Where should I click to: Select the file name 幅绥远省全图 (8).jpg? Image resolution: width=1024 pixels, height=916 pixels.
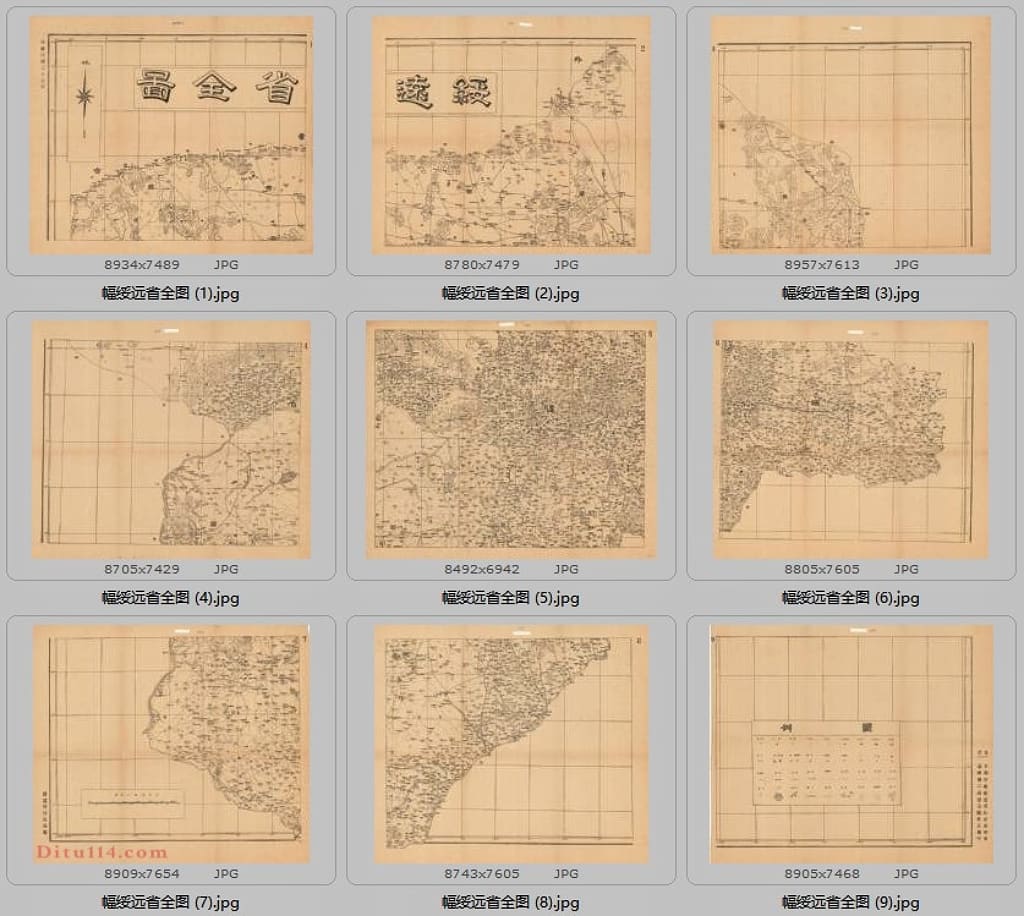click(510, 902)
